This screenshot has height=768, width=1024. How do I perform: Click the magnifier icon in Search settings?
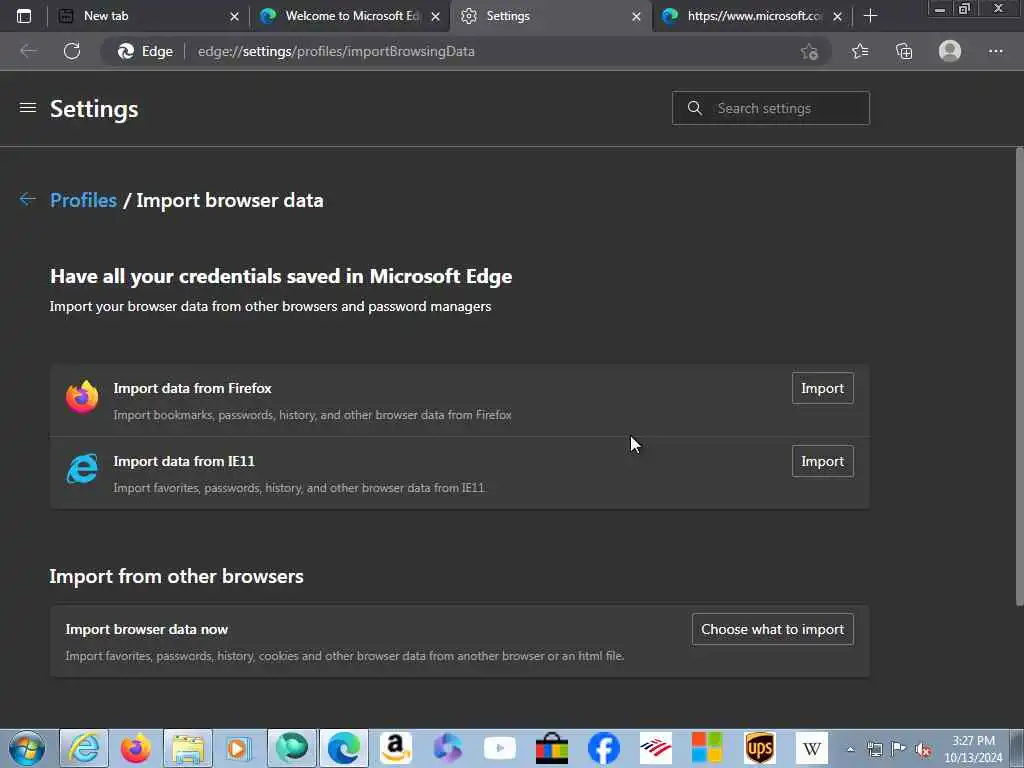pos(695,108)
